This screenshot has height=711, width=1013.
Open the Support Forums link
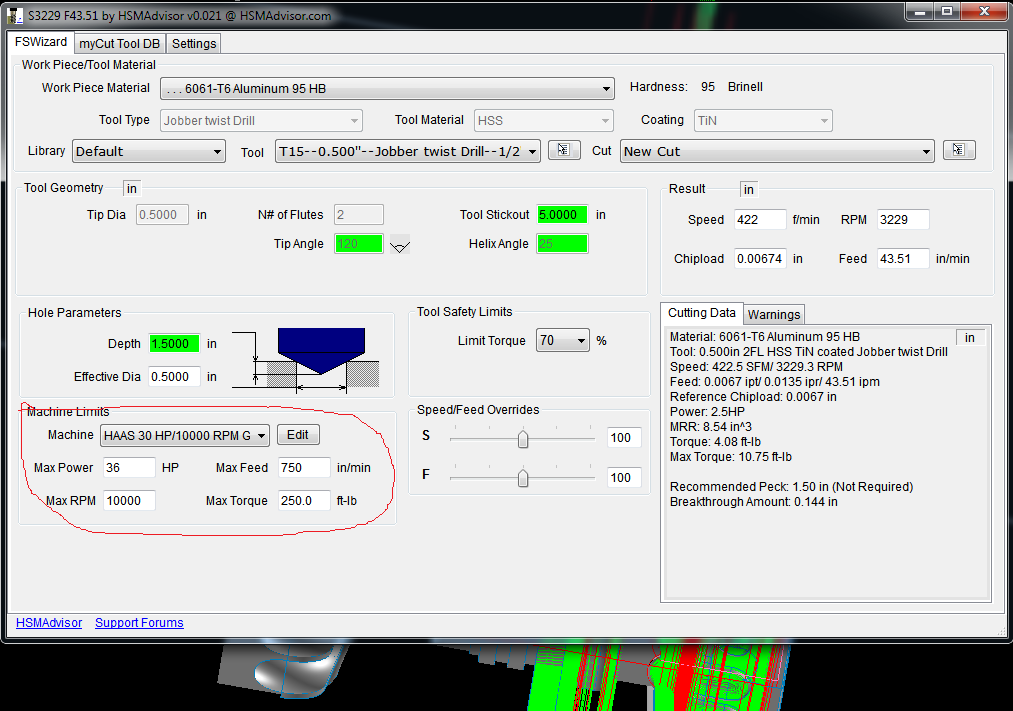click(x=139, y=623)
